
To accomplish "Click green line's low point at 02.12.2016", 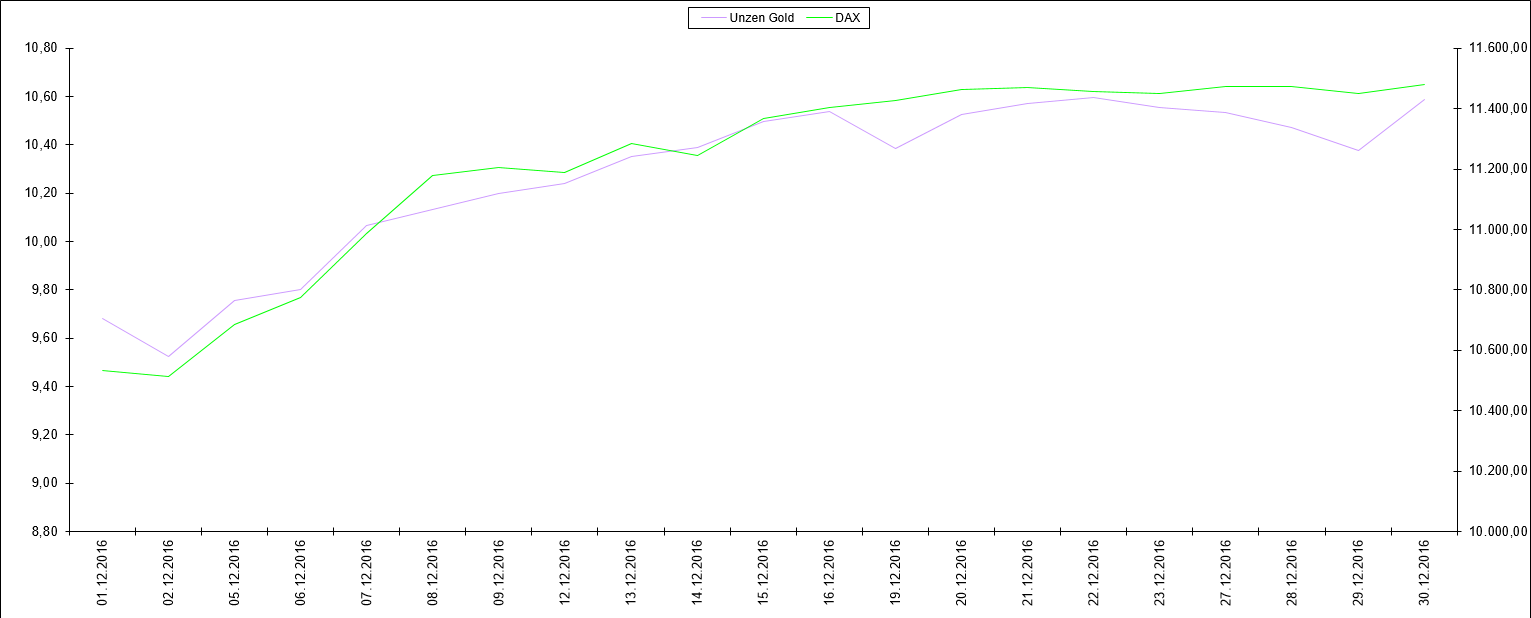I will click(168, 377).
